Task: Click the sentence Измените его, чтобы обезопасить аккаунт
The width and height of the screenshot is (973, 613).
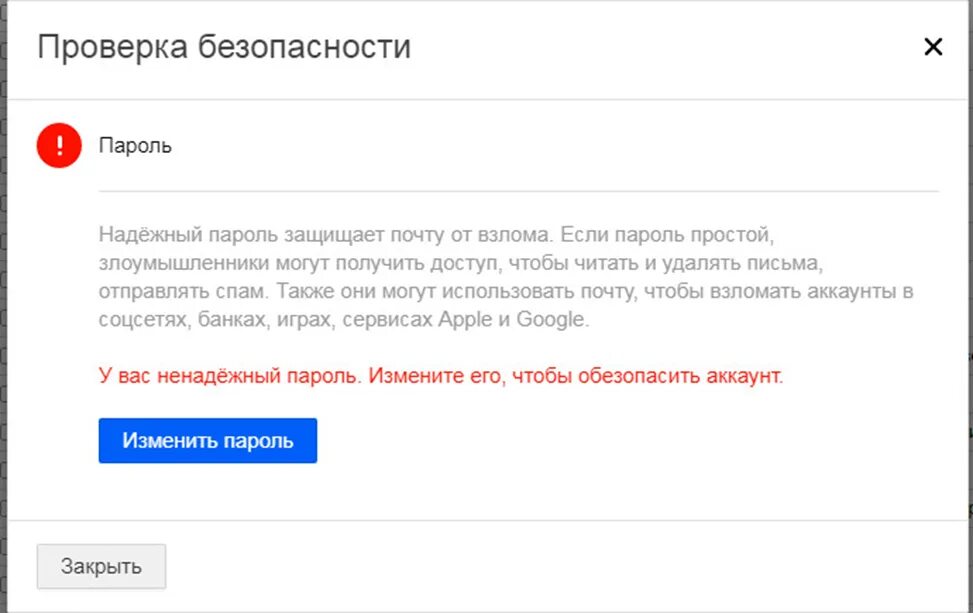Action: (576, 376)
